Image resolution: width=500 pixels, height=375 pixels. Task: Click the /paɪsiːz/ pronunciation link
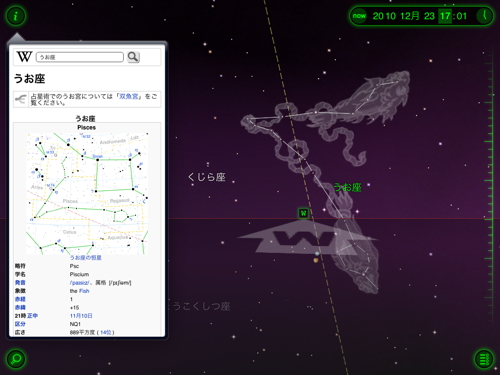pyautogui.click(x=79, y=283)
